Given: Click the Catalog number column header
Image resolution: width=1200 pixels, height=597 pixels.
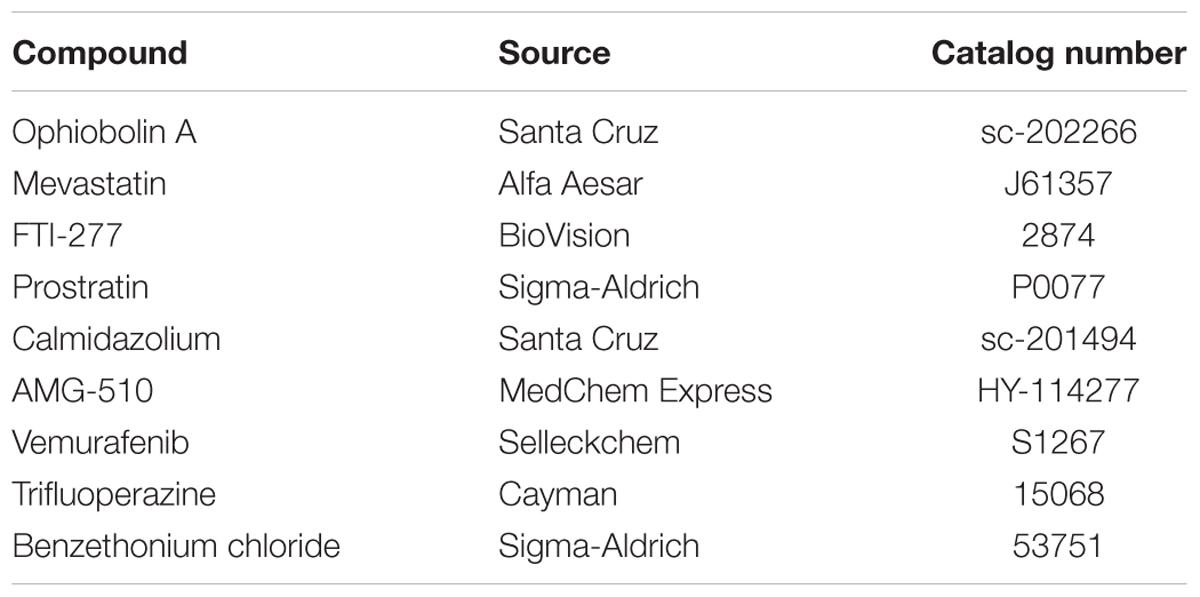Looking at the screenshot, I should click(x=1059, y=53).
